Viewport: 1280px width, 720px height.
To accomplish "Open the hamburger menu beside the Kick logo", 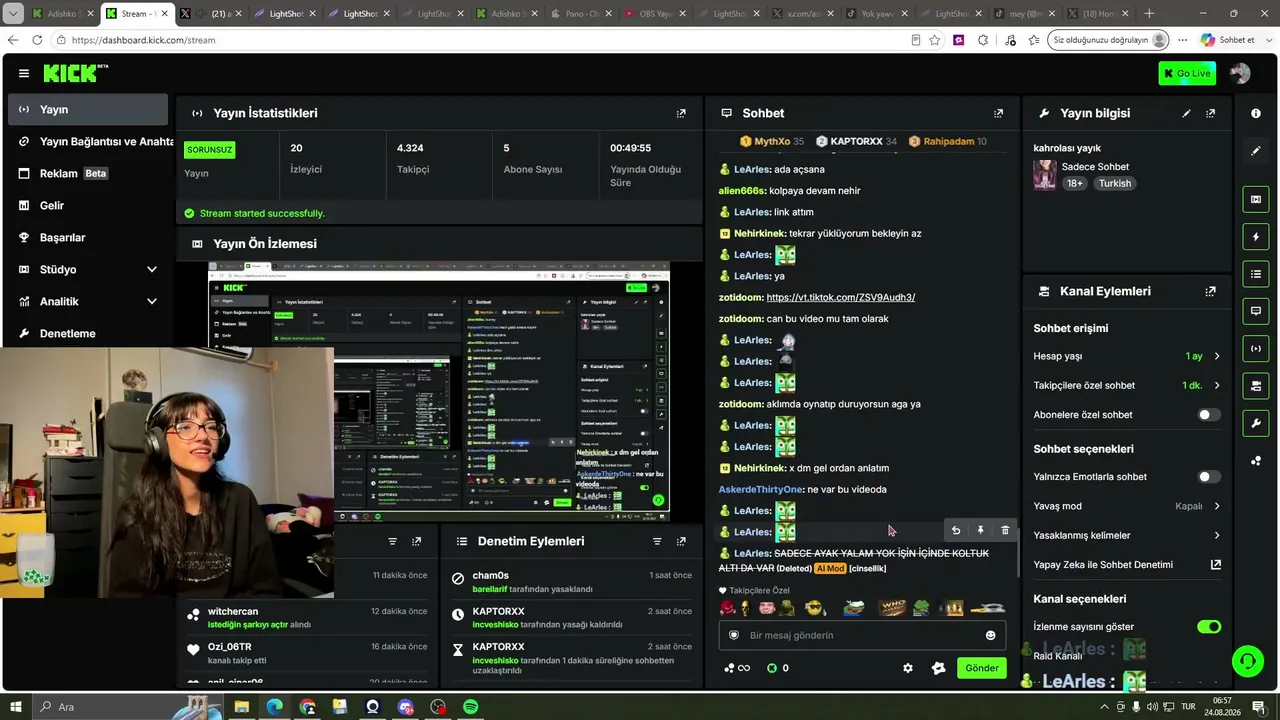I will pyautogui.click(x=24, y=73).
